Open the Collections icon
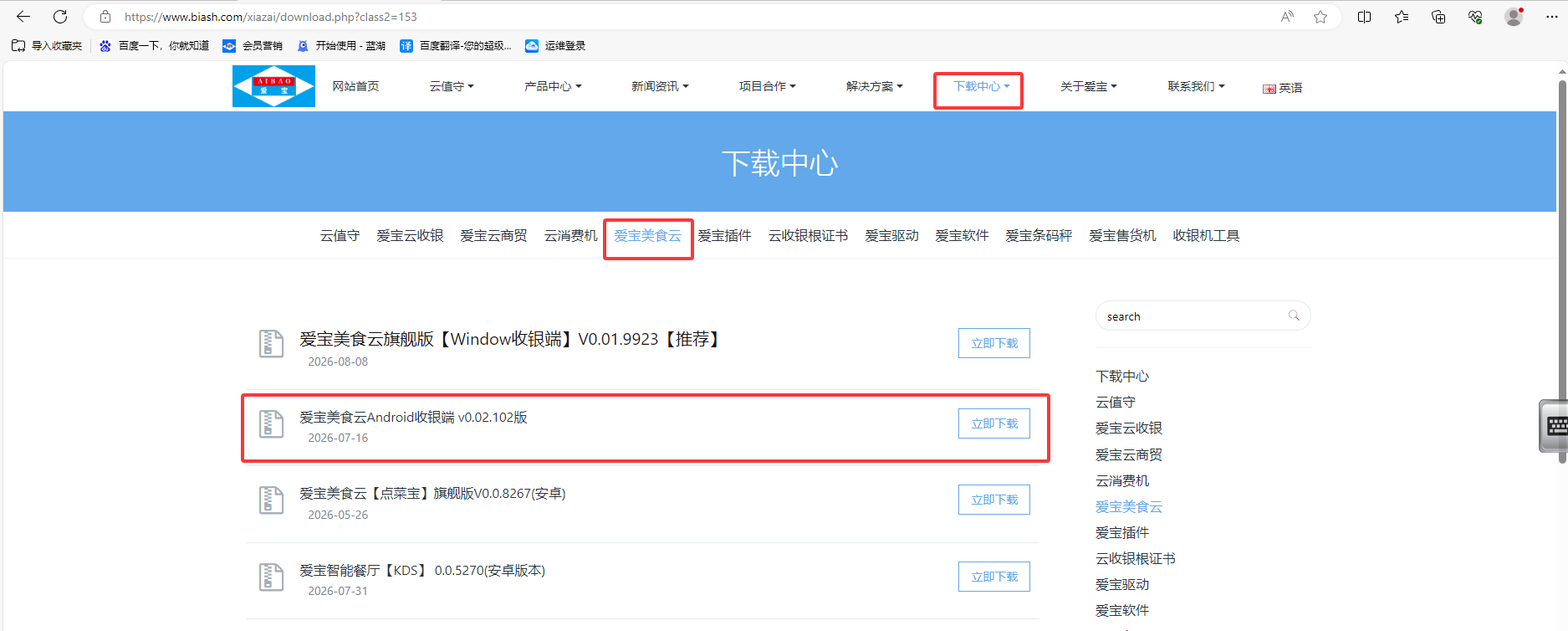The width and height of the screenshot is (1568, 631). (x=1438, y=17)
